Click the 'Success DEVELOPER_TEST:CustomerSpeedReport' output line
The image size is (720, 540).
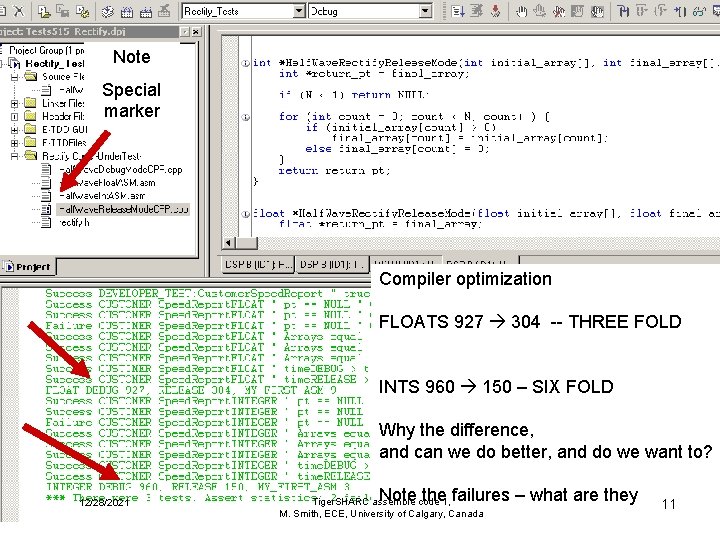(x=208, y=293)
